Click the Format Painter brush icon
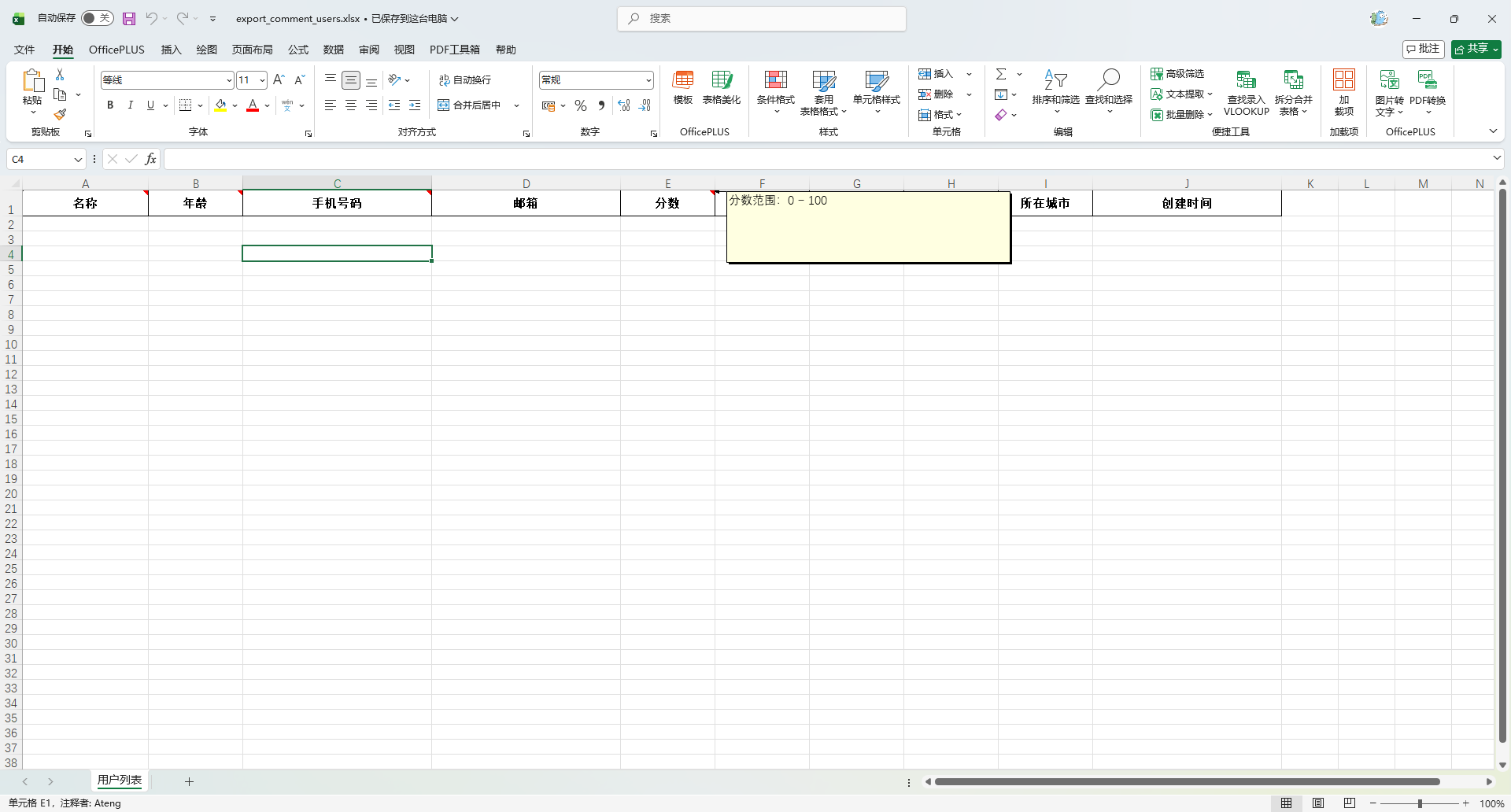1511x812 pixels. (60, 115)
